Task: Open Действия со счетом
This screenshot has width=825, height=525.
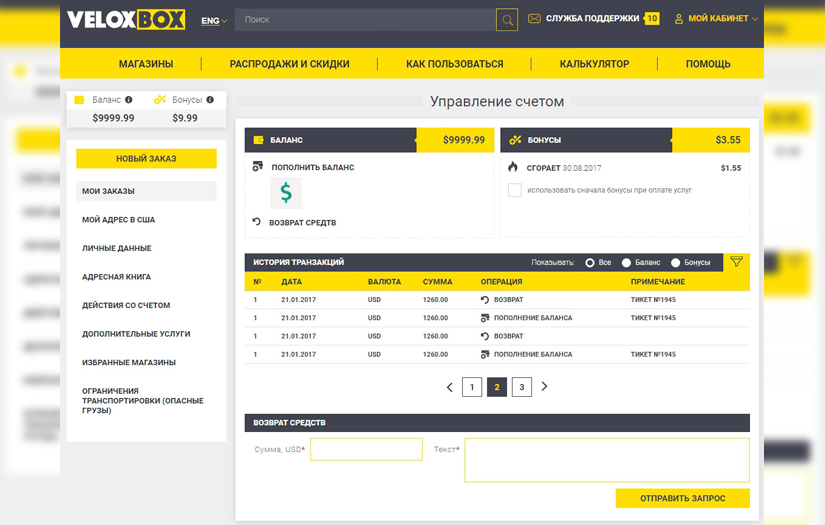Action: 126,305
